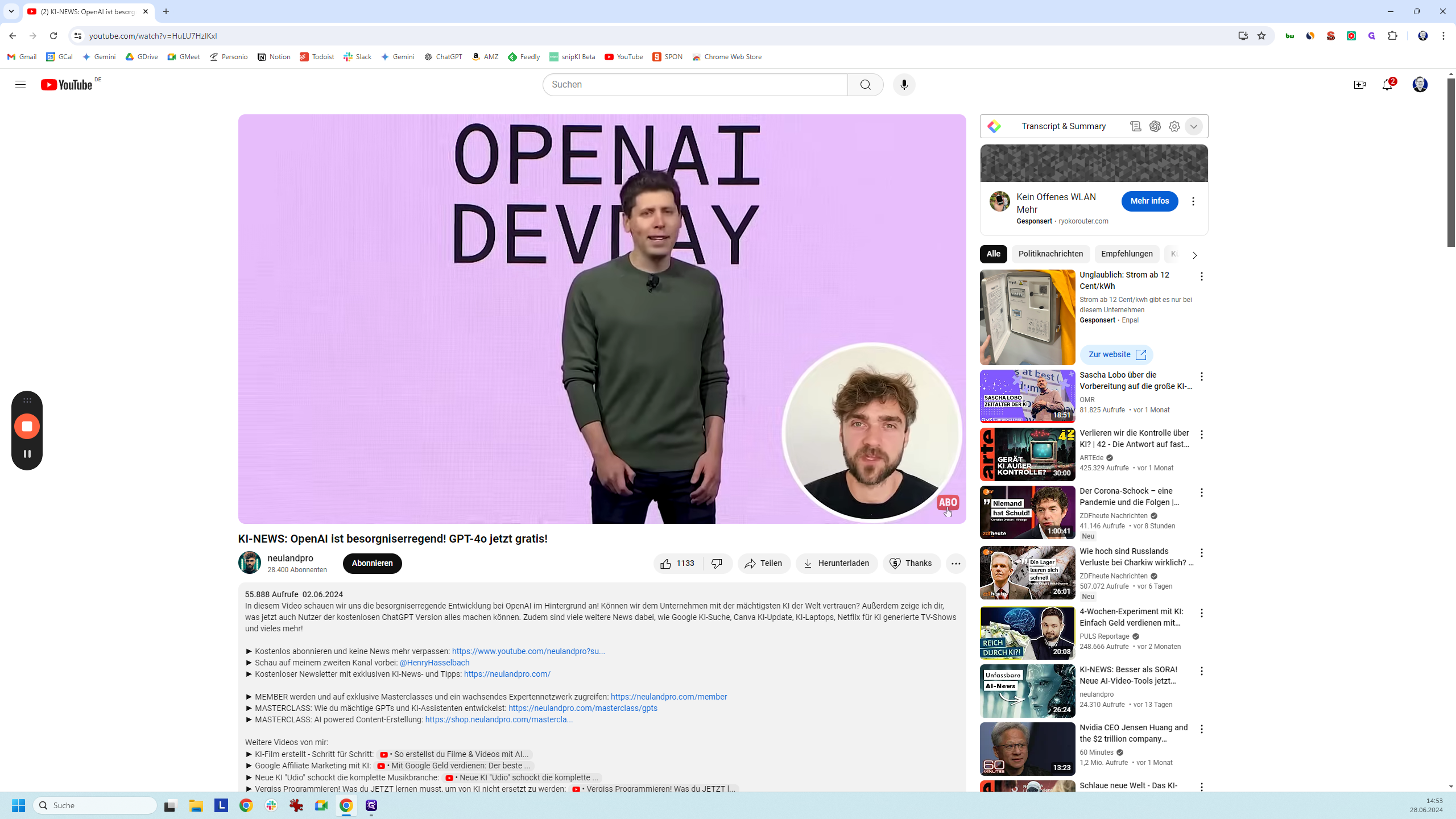
Task: Click into the Suchen search field
Action: [695, 85]
